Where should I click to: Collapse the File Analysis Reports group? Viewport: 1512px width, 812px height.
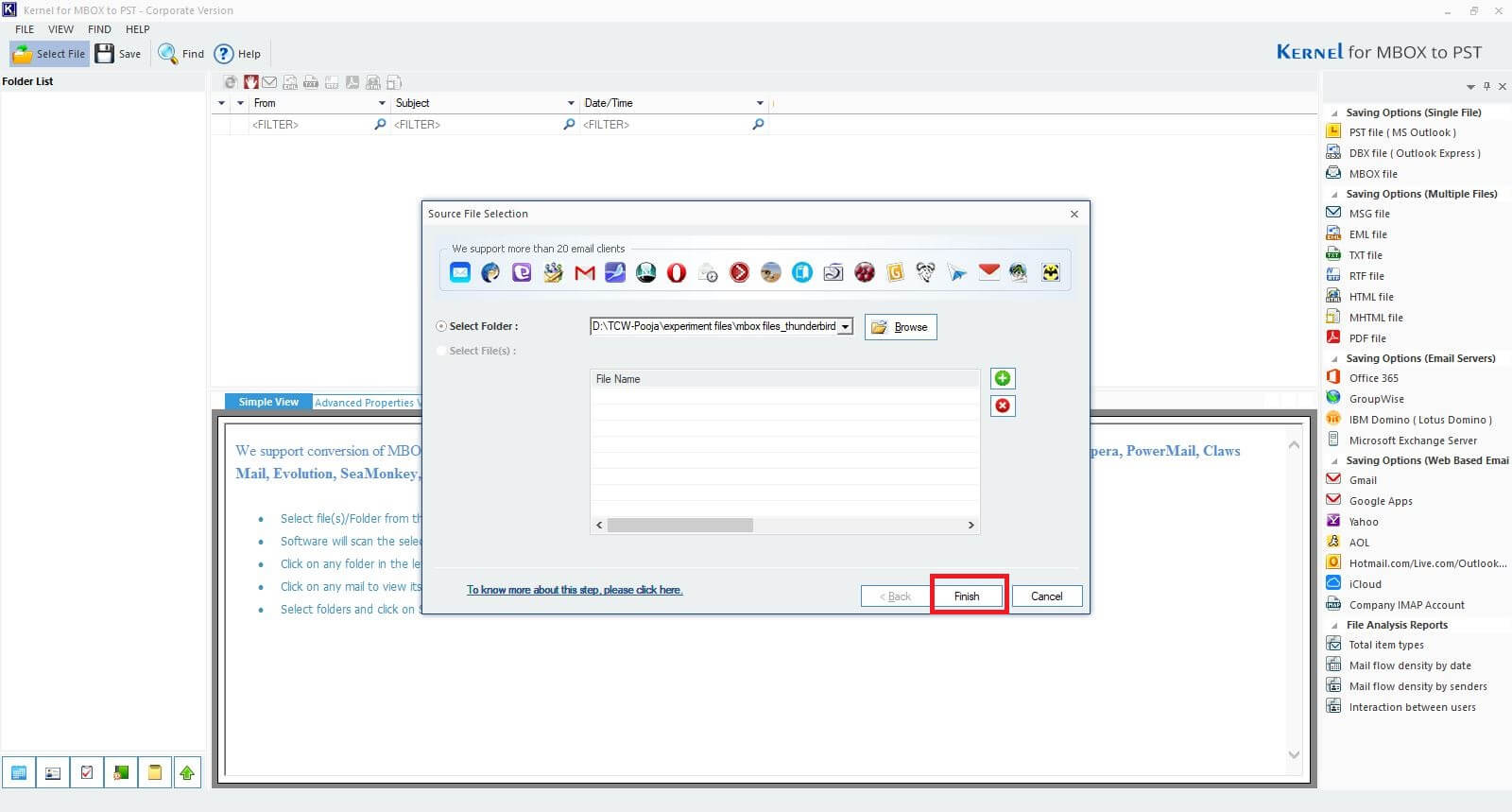(x=1334, y=625)
